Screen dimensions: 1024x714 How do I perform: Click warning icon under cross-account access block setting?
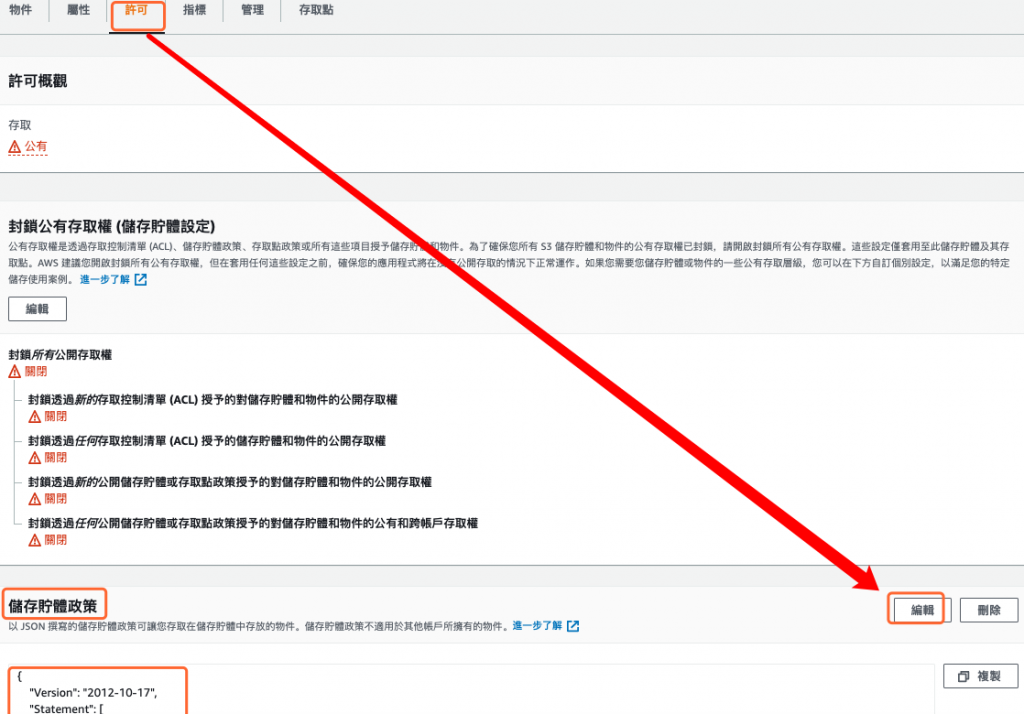35,540
